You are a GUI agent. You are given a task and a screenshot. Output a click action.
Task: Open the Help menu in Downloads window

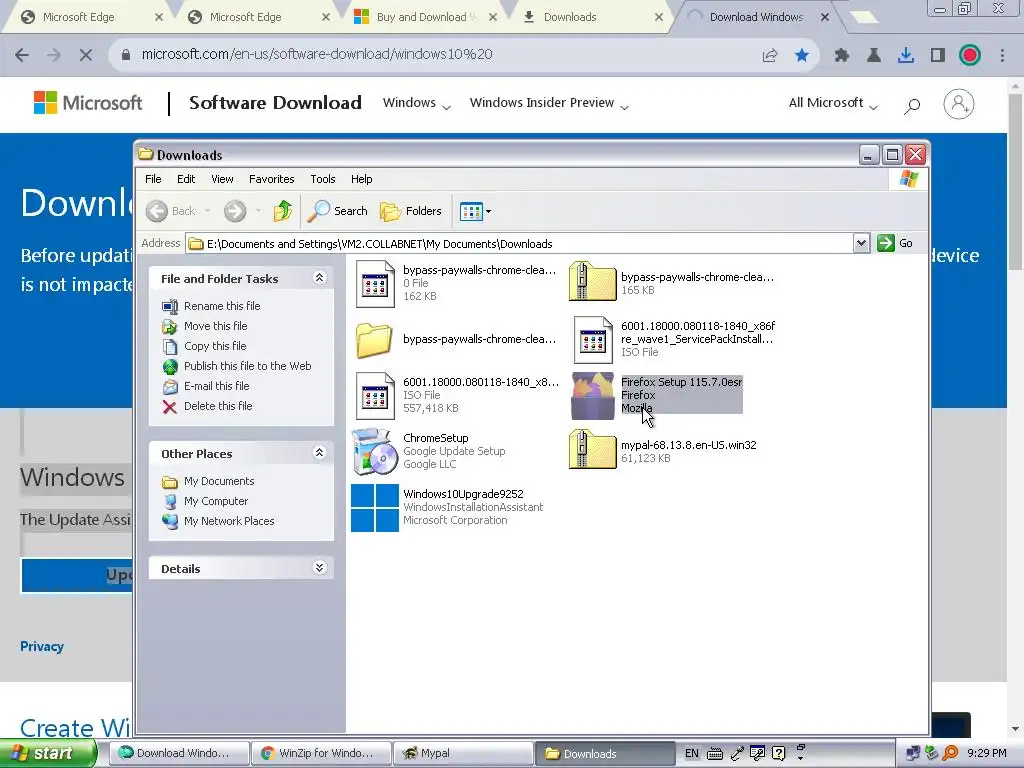(361, 179)
